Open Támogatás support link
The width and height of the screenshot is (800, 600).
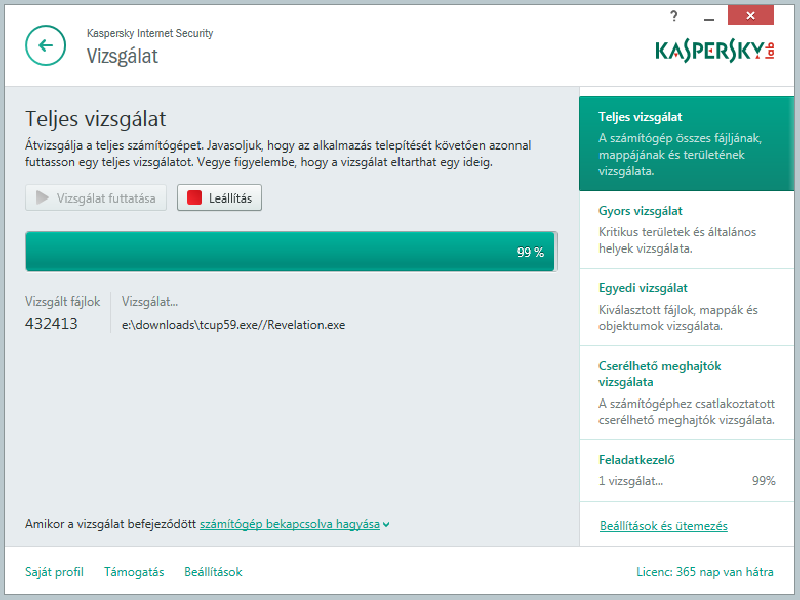[134, 572]
